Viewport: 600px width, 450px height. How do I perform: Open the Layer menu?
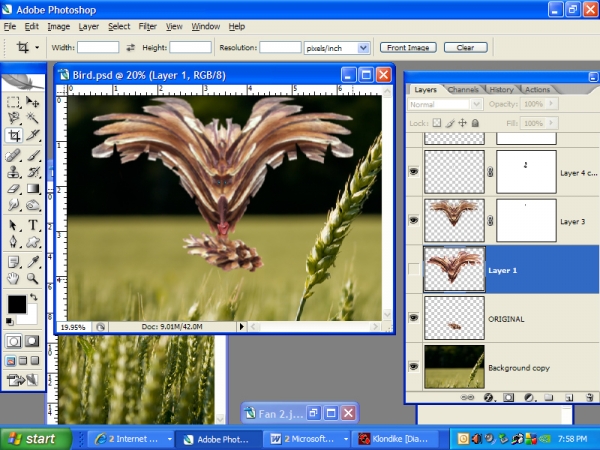coord(89,27)
